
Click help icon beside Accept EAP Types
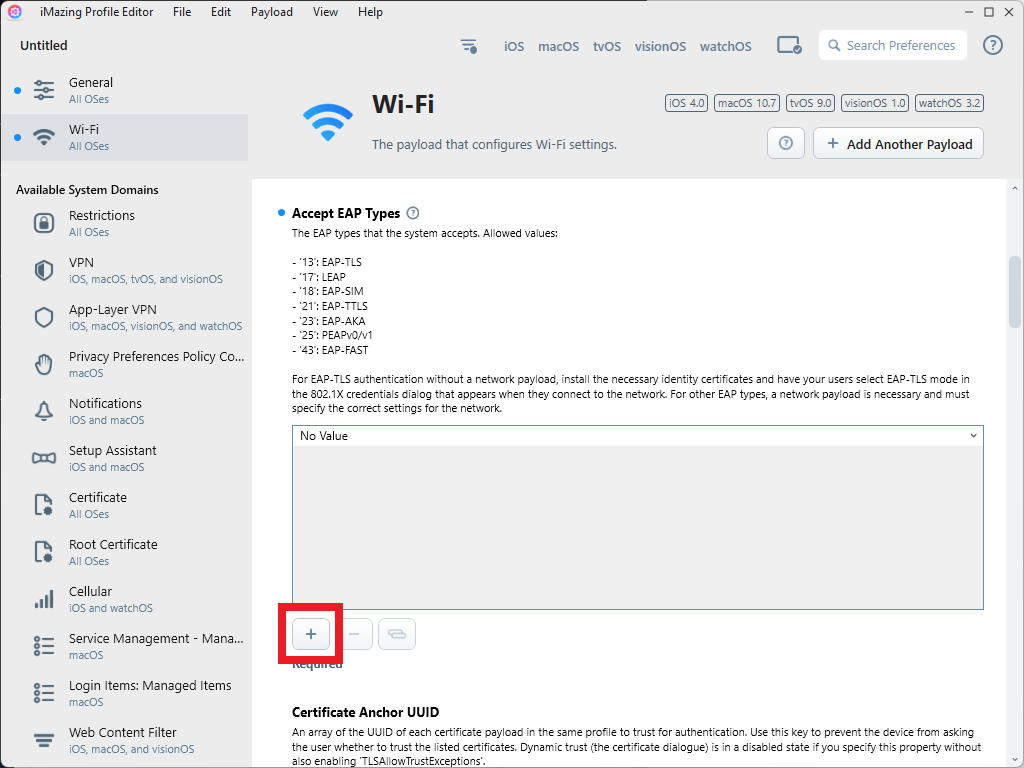click(413, 213)
